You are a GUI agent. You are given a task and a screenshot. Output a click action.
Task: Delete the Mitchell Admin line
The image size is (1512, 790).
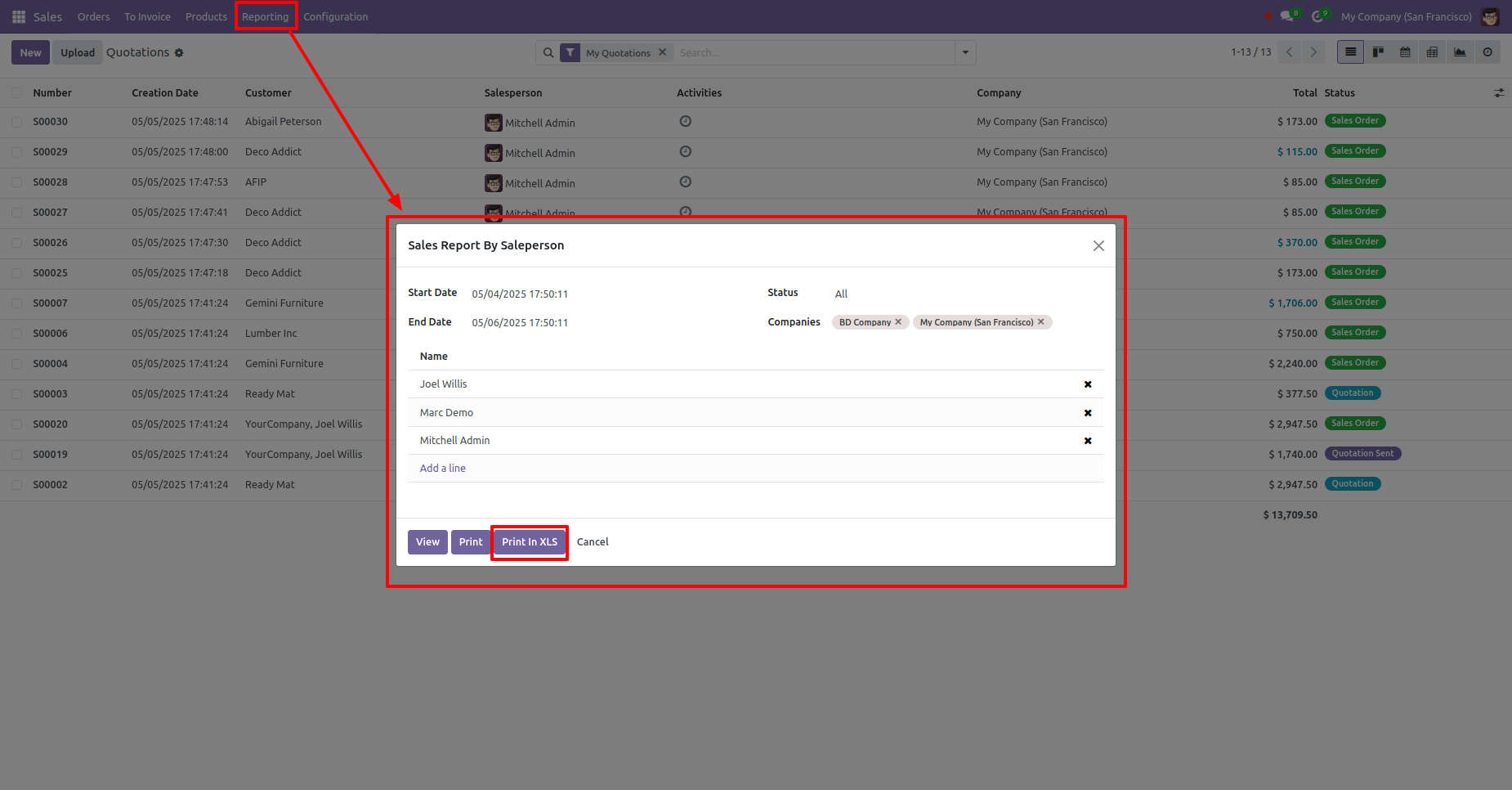pyautogui.click(x=1088, y=441)
